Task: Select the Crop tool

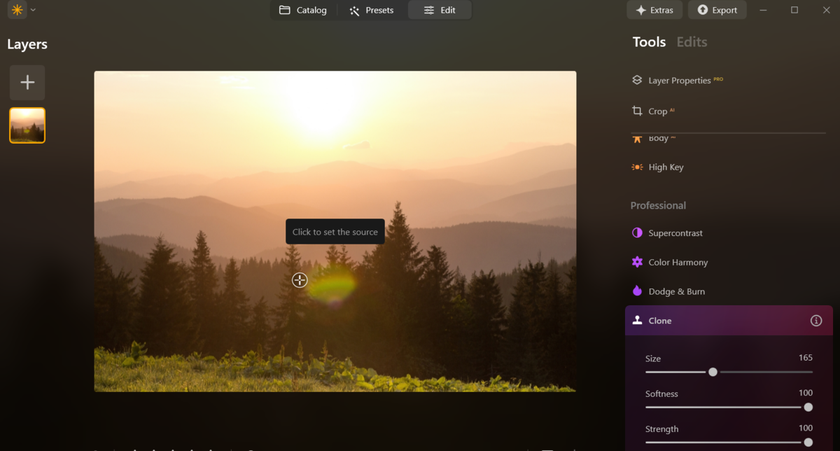Action: (x=657, y=111)
